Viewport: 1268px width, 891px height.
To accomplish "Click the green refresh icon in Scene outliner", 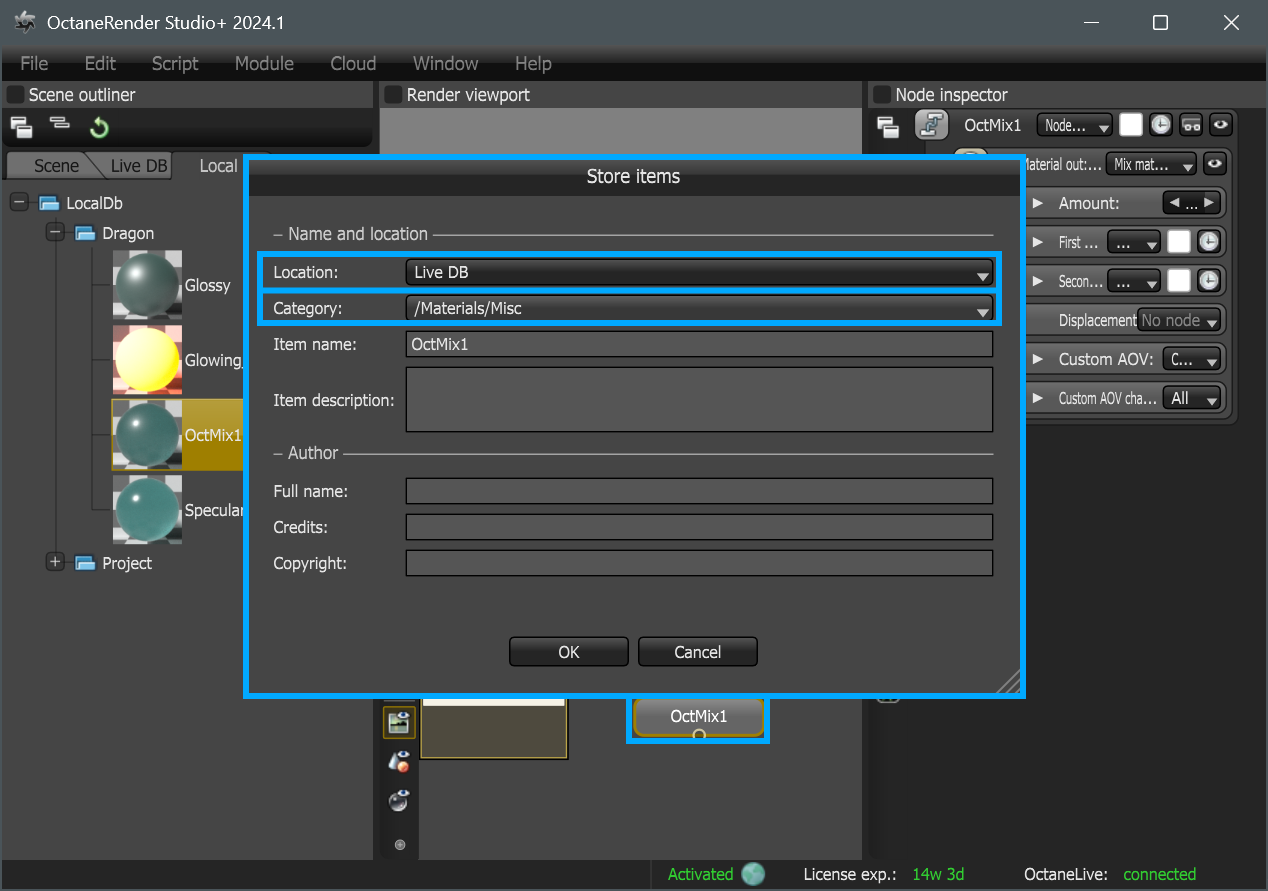I will [99, 127].
